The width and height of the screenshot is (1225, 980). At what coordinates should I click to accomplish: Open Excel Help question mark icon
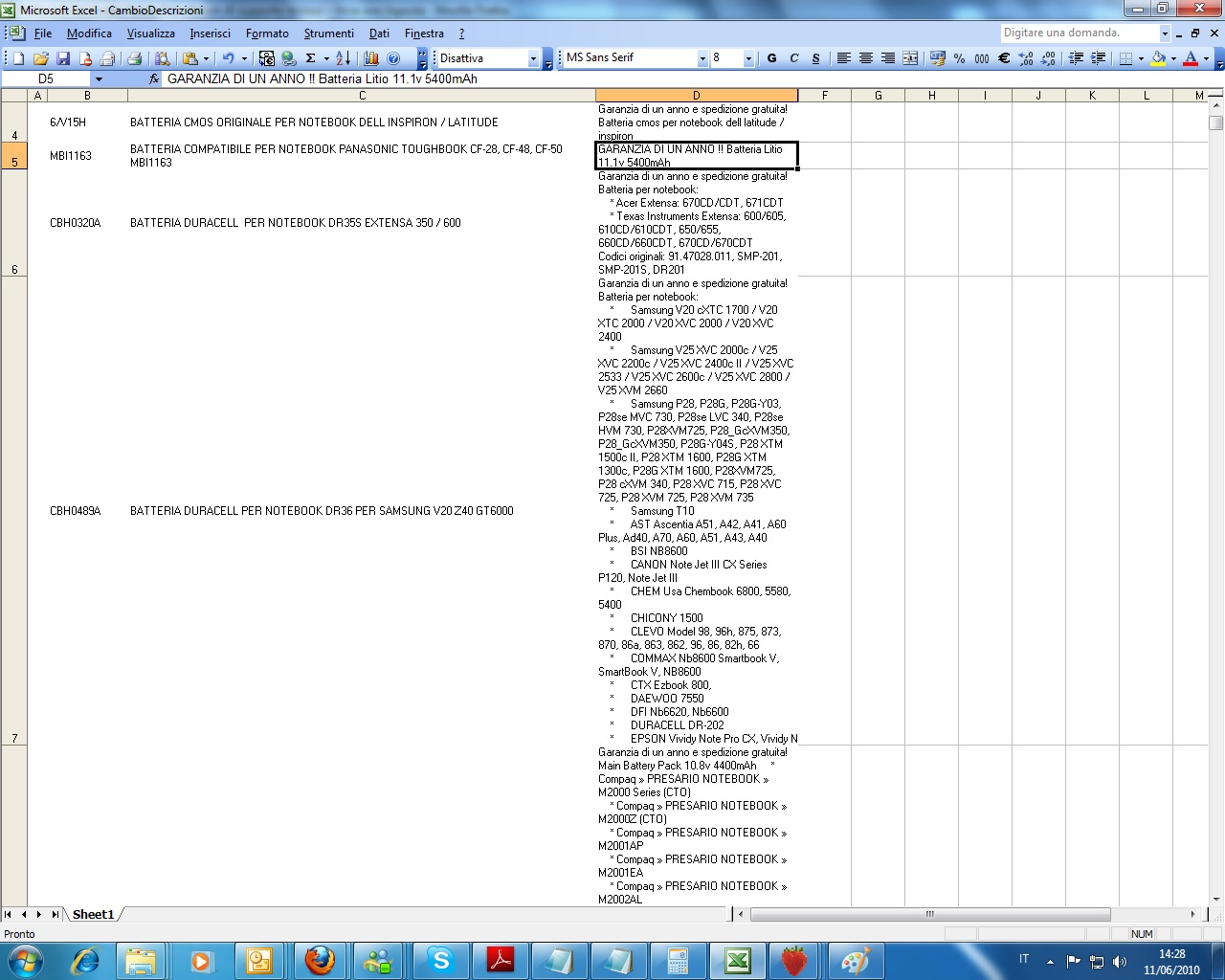pos(393,58)
